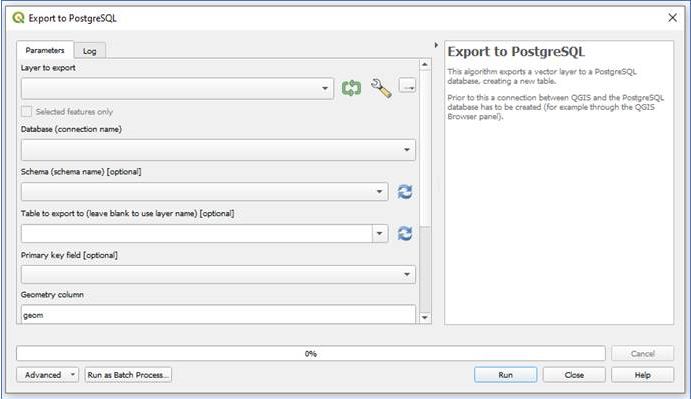Click the Cancel button
Image resolution: width=691 pixels, height=399 pixels.
643,354
